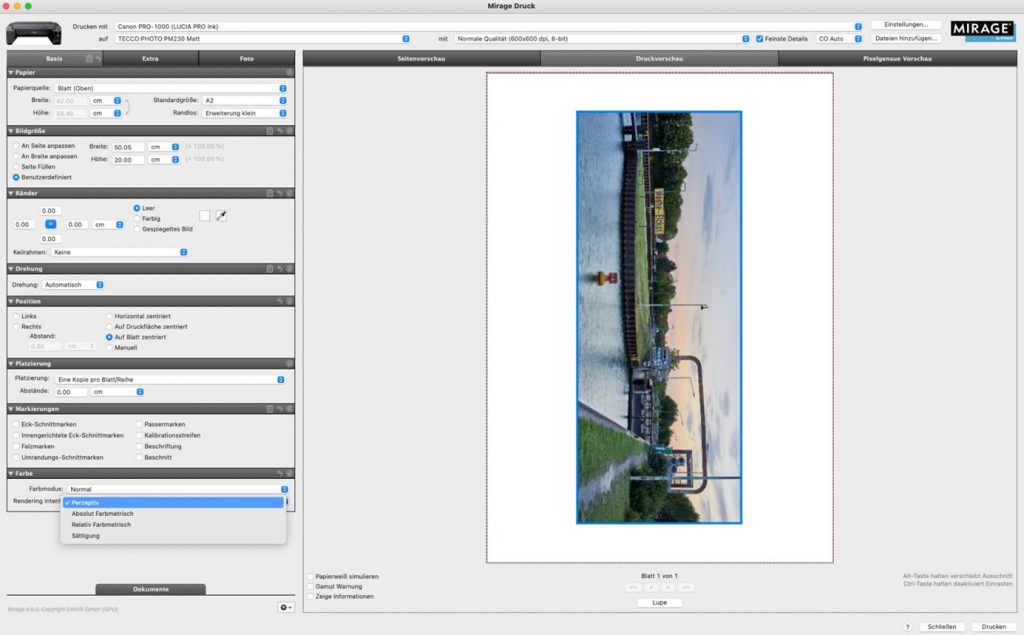Click the paper width-height link bracket

127,107
